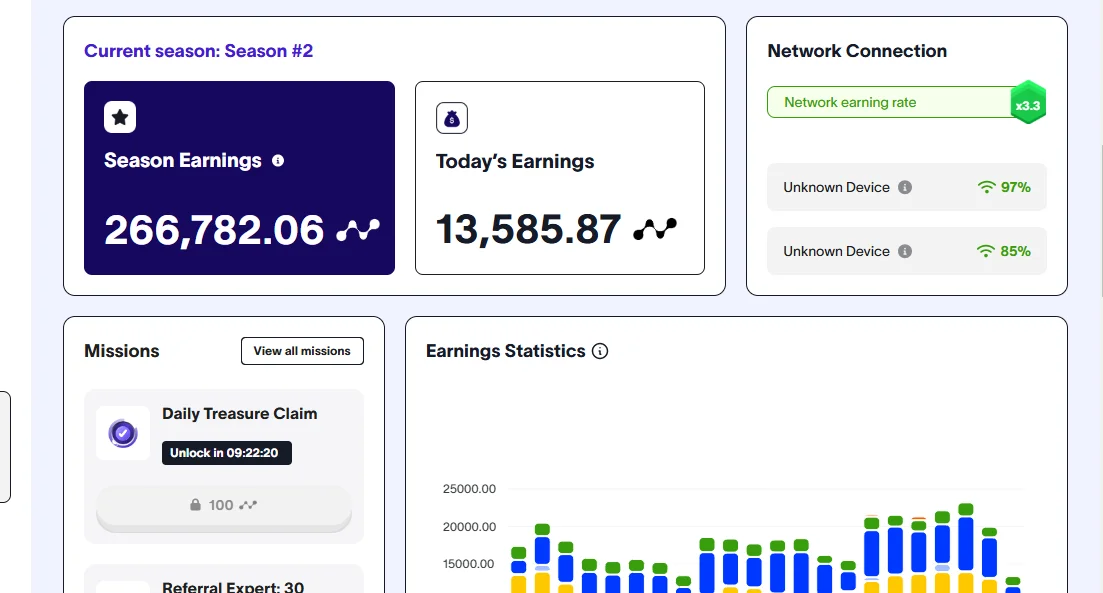Click the 15000.00 axis label on the chart
This screenshot has width=1103, height=593.
click(x=468, y=564)
